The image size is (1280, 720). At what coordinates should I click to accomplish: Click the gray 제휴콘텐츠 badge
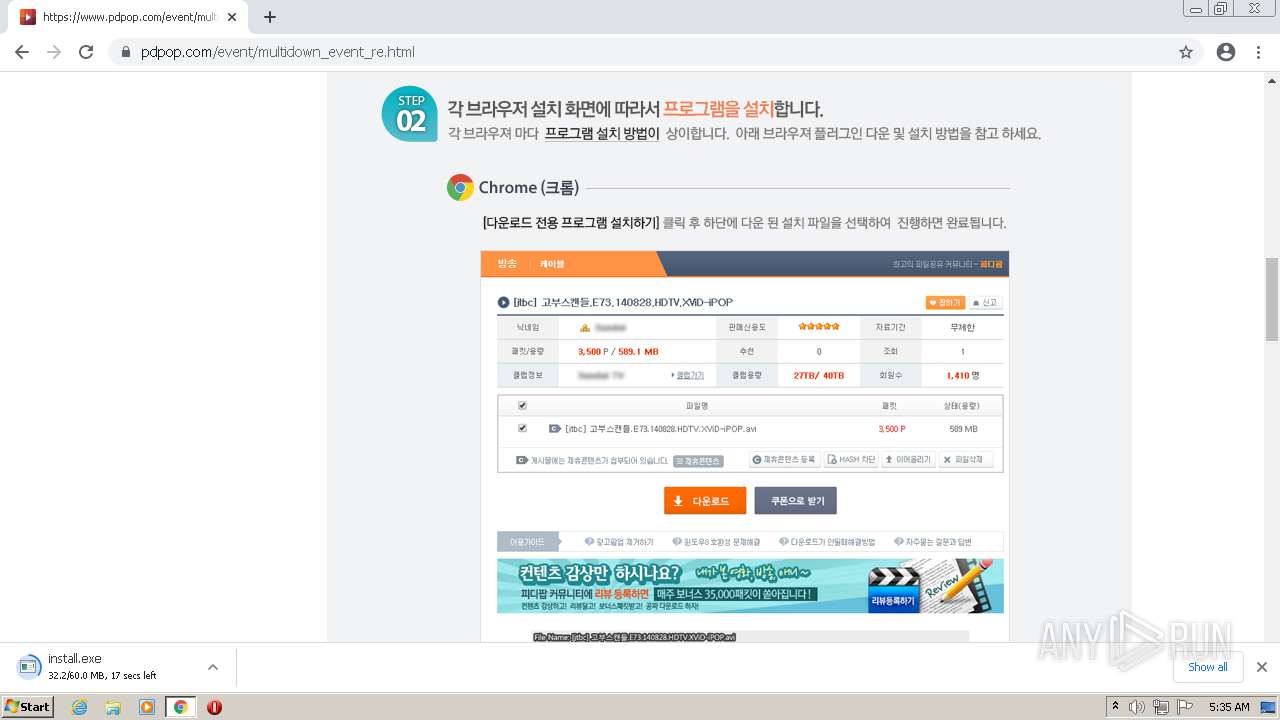tap(698, 461)
